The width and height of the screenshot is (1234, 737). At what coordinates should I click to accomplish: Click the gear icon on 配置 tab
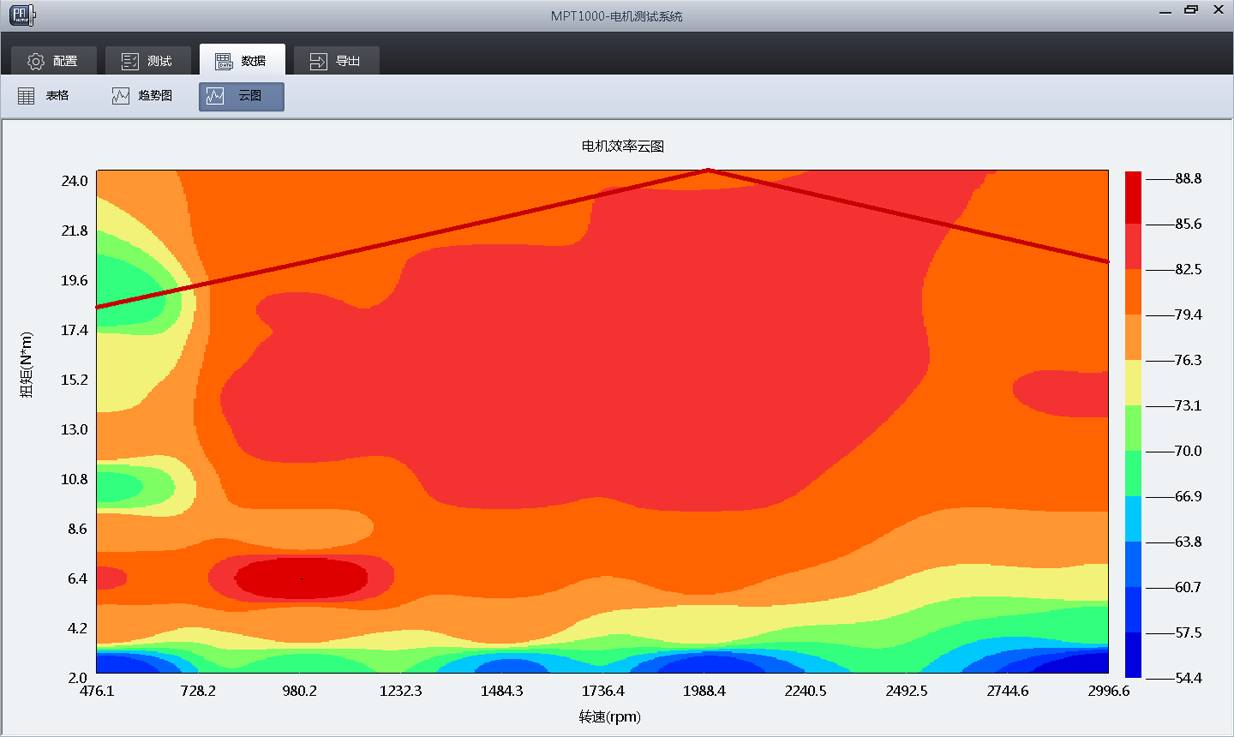36,61
